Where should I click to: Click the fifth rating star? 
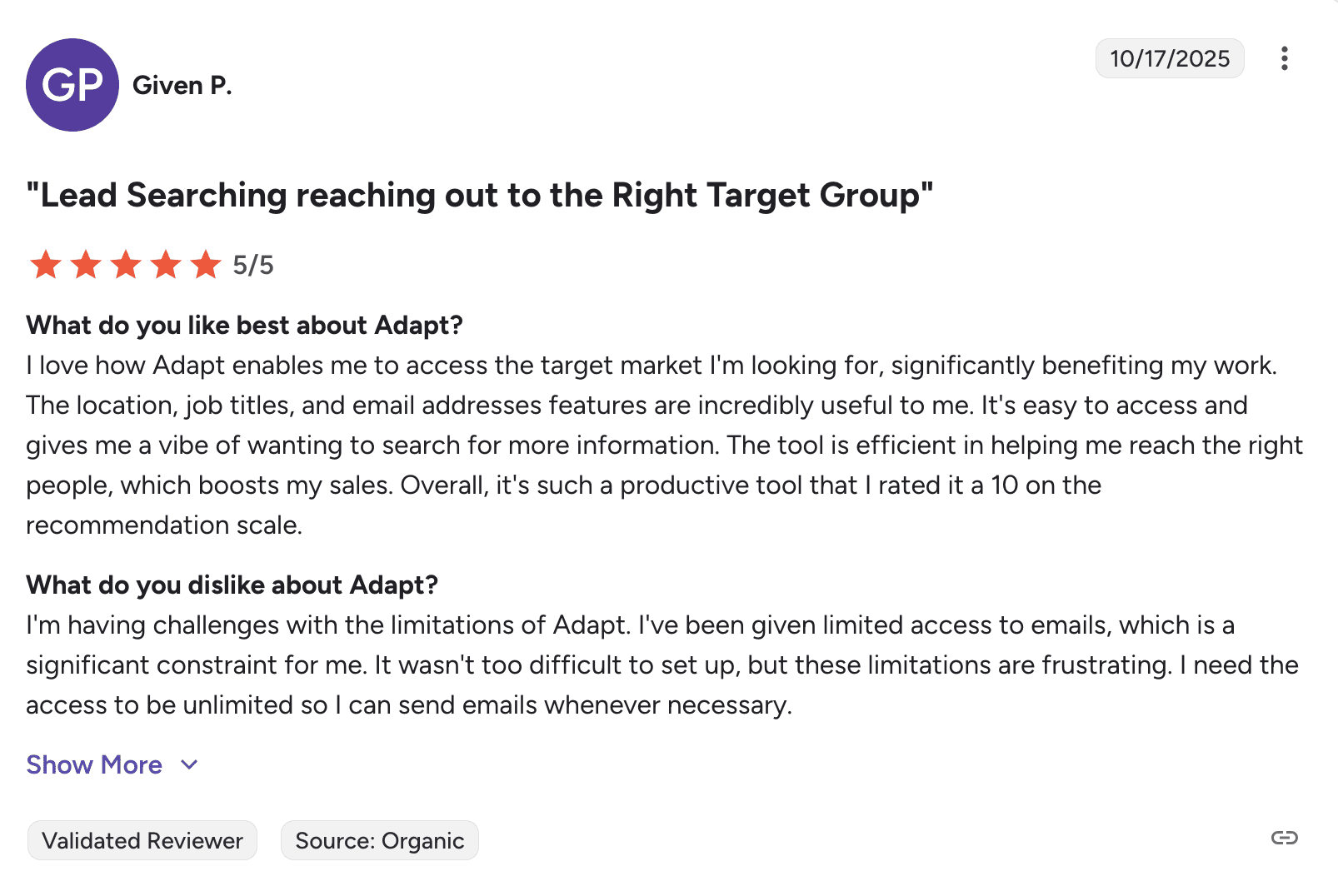[x=206, y=265]
